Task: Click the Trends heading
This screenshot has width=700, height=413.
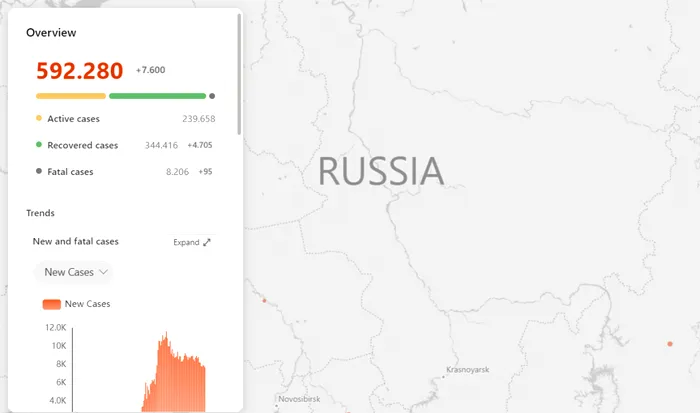Action: [x=40, y=213]
